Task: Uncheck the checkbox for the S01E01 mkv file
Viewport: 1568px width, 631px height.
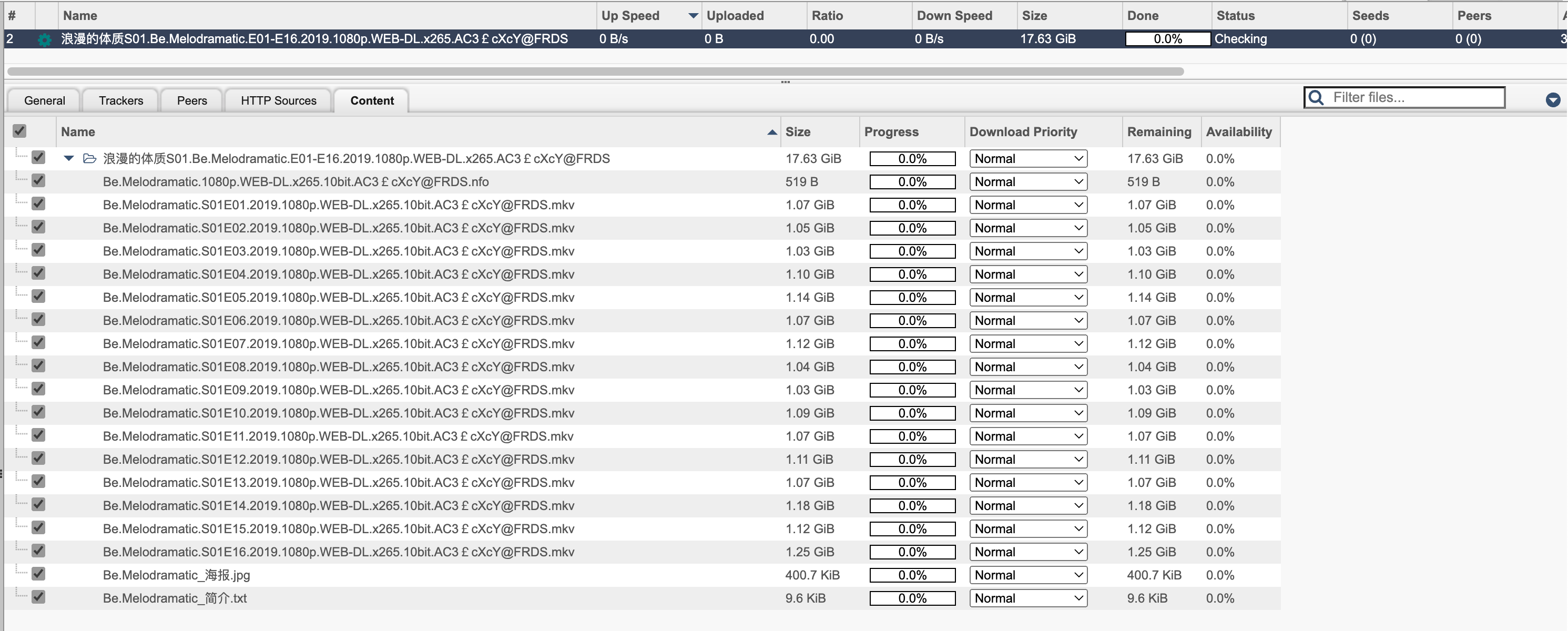Action: tap(38, 205)
